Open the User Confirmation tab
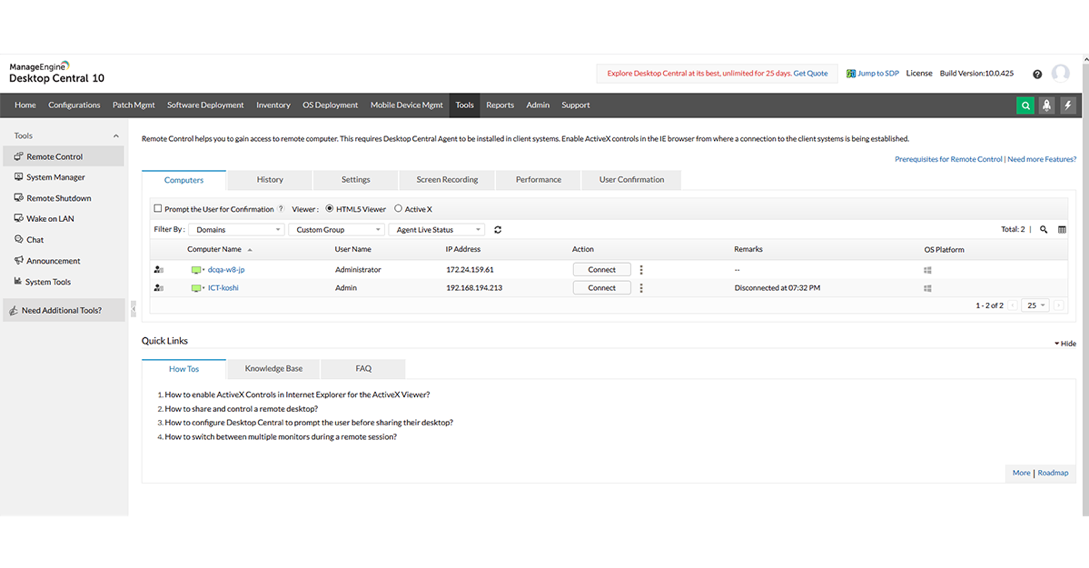Viewport: 1089px width, 568px height. (x=631, y=180)
